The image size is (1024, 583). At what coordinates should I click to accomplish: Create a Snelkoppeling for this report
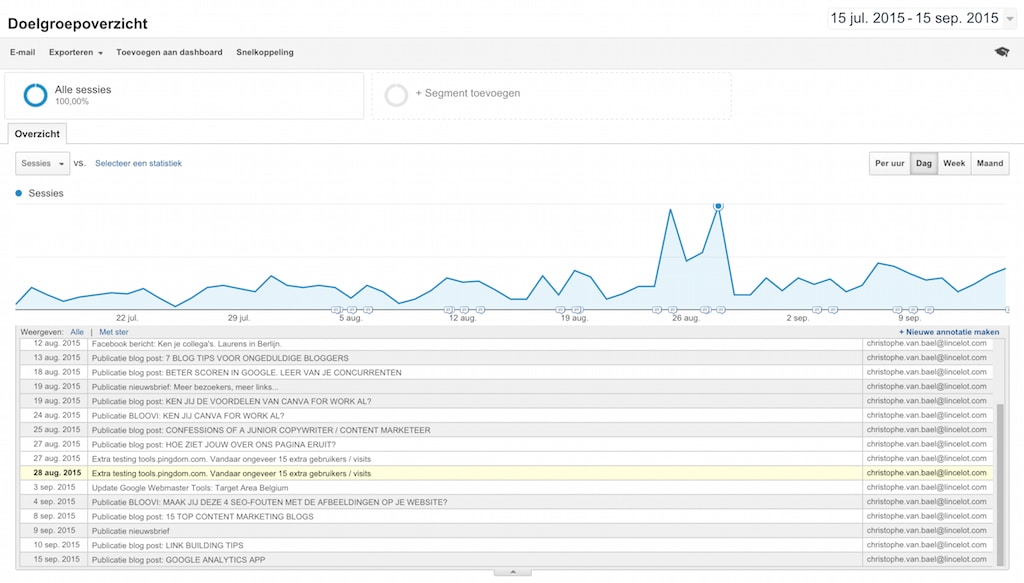(x=264, y=52)
